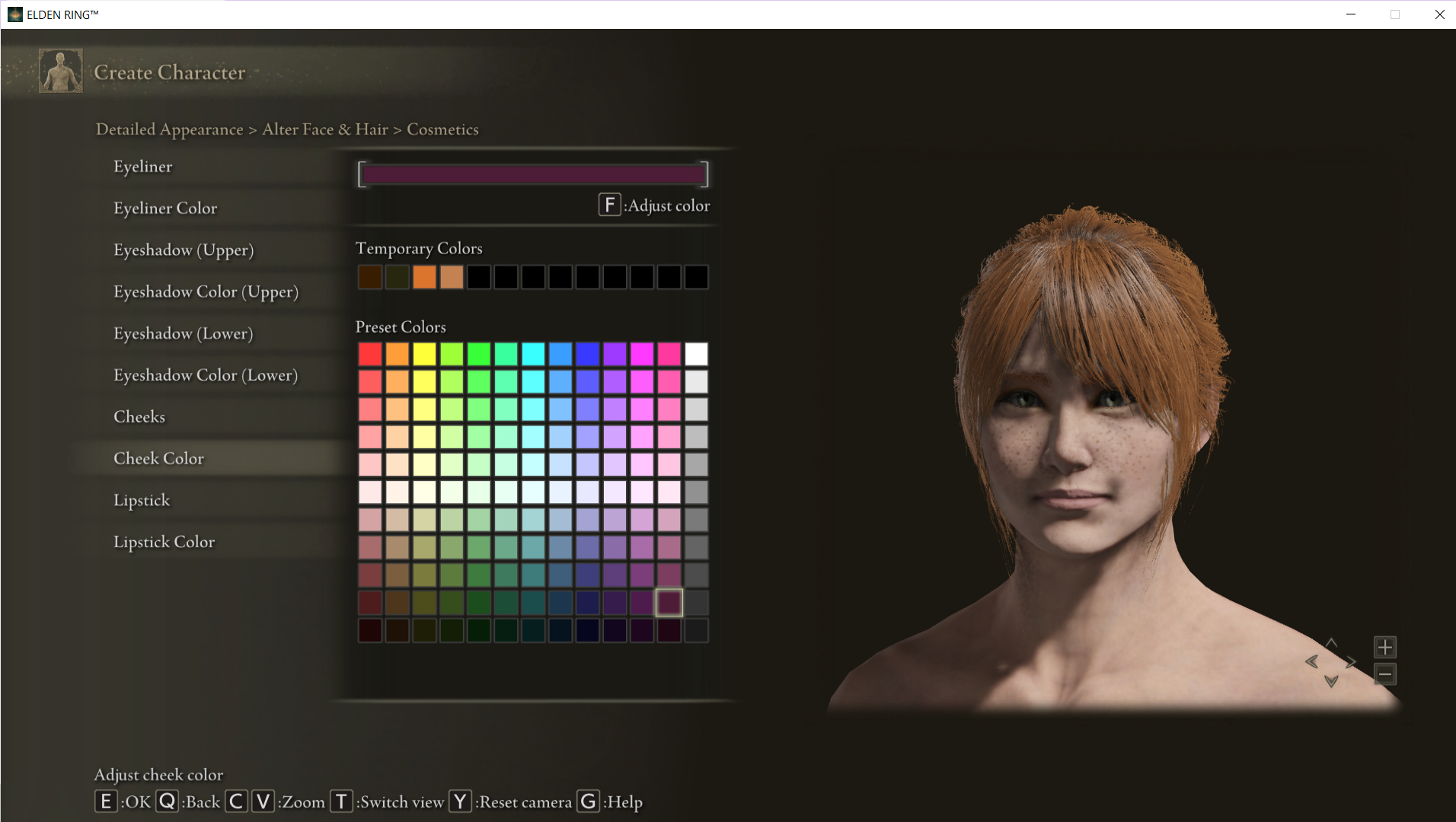Pick the dark brown temporary color swatch
This screenshot has width=1456, height=822.
coord(370,277)
